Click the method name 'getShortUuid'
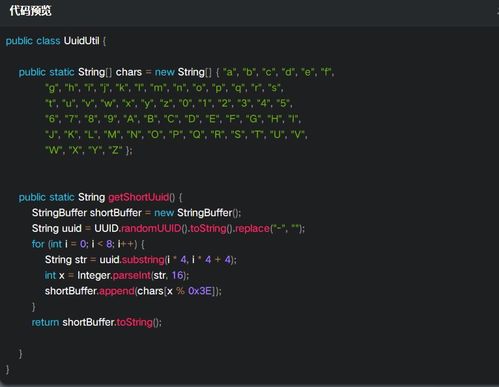The image size is (499, 387). pos(138,197)
